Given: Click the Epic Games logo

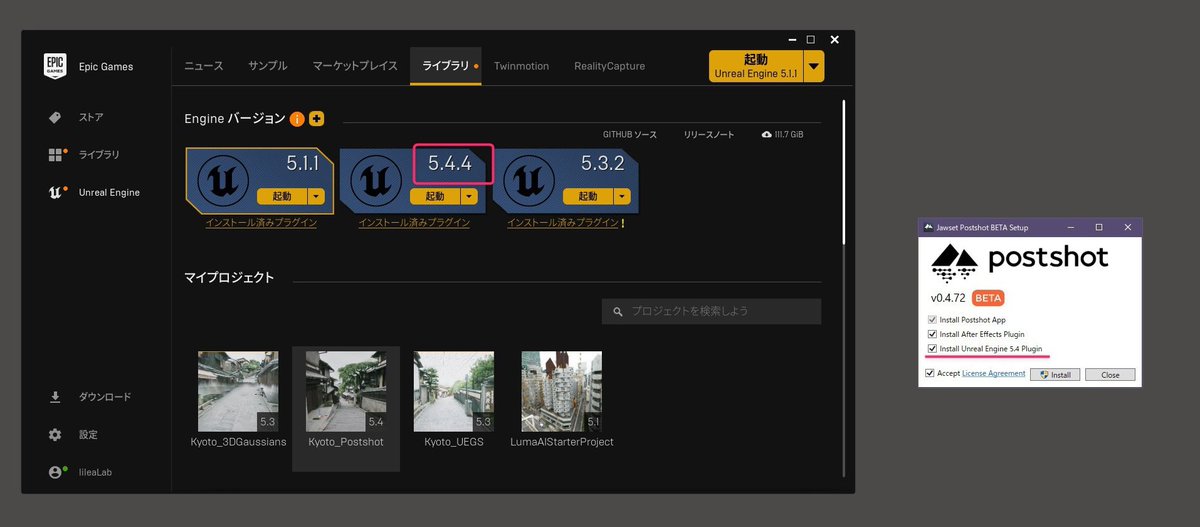Looking at the screenshot, I should [55, 66].
